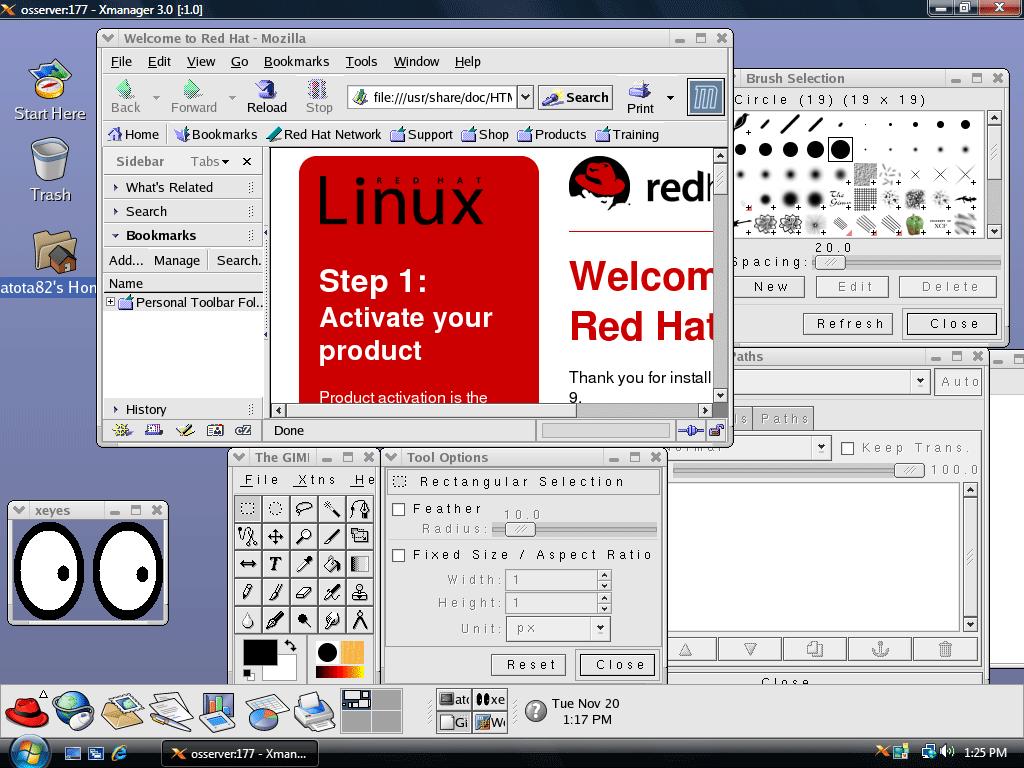Open the URL bar history dropdown
Image resolution: width=1024 pixels, height=768 pixels.
tap(525, 97)
